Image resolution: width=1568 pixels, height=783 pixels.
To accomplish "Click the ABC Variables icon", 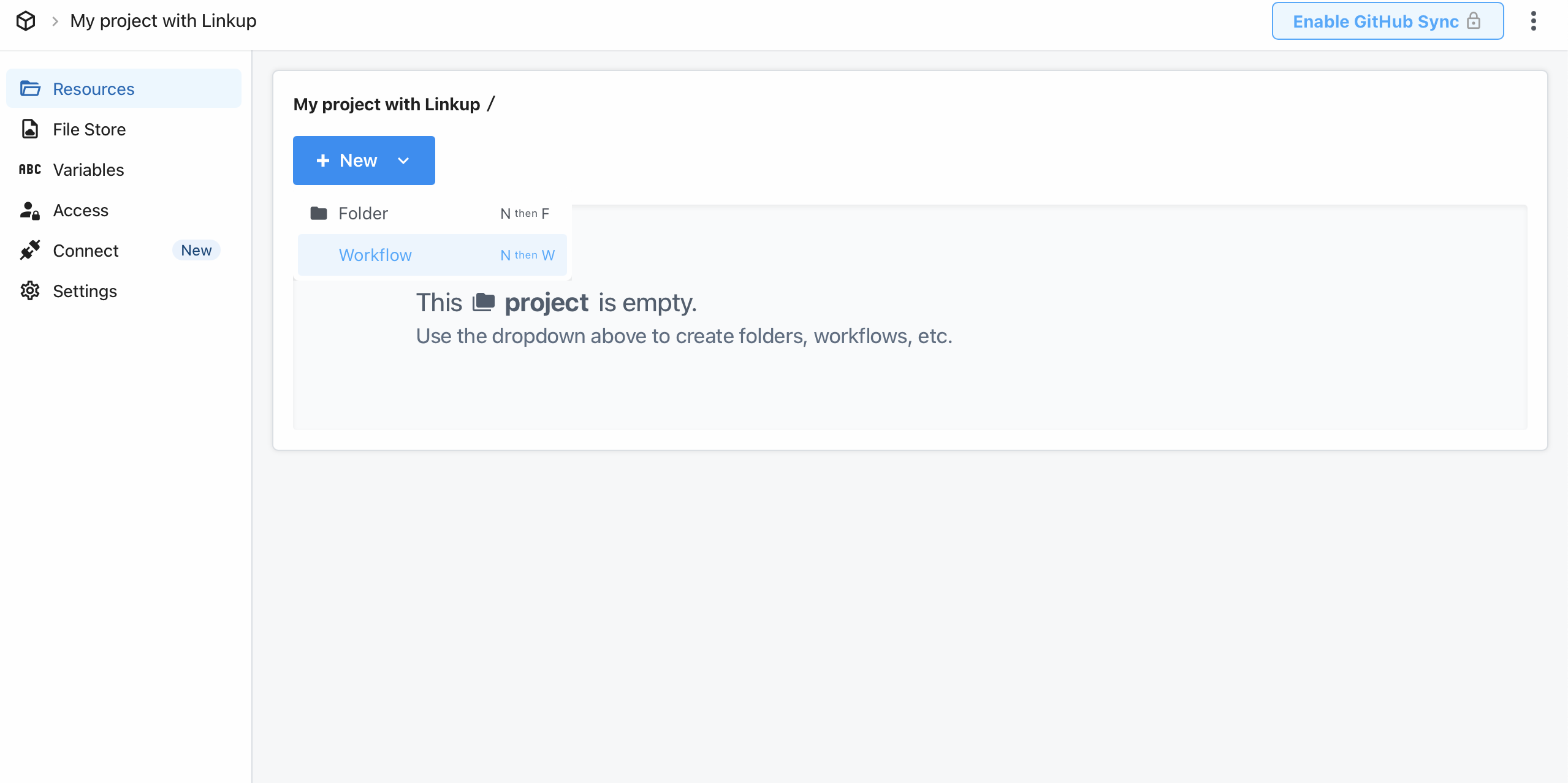I will [30, 170].
